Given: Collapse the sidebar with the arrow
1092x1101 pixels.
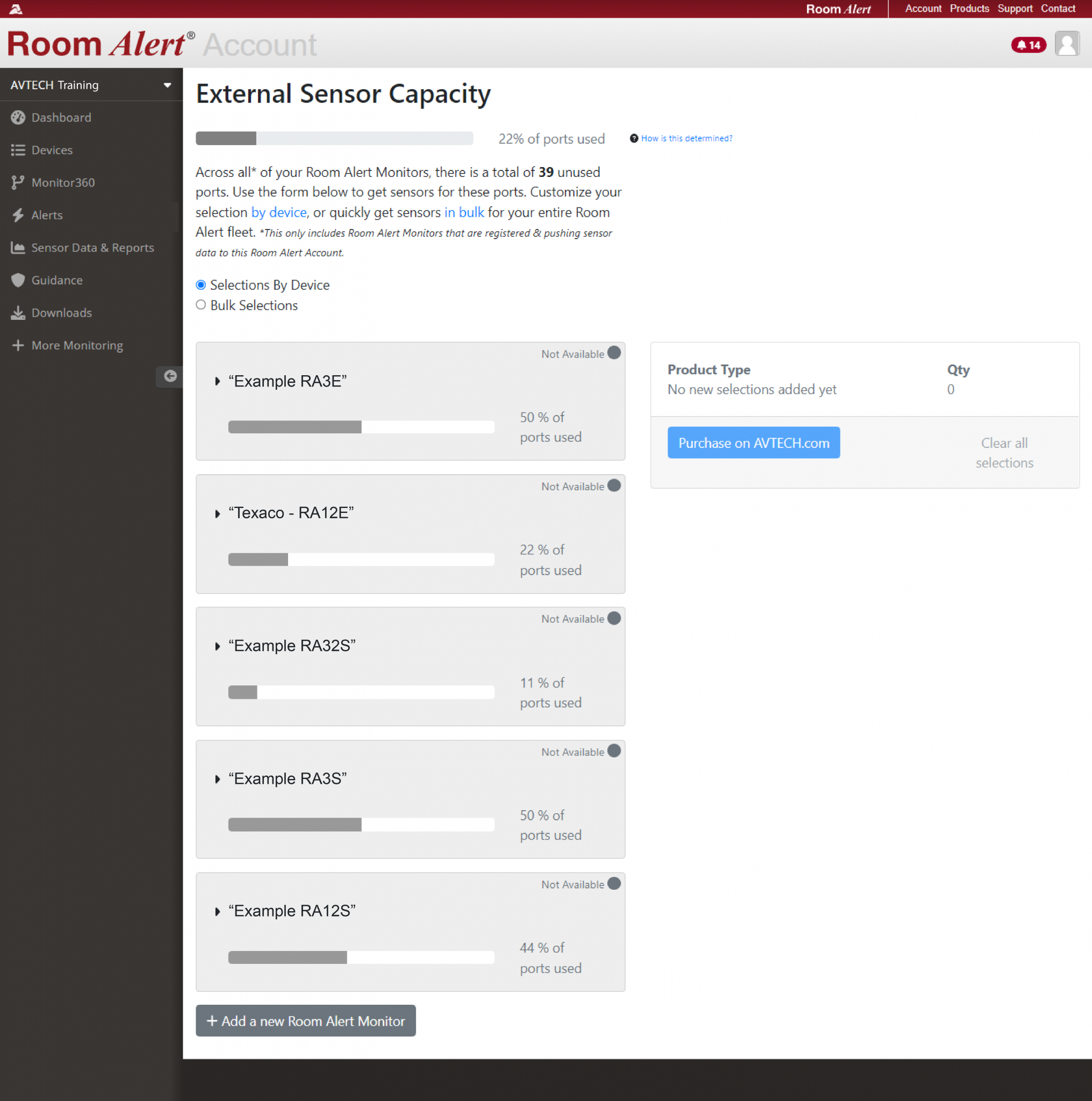Looking at the screenshot, I should 169,376.
